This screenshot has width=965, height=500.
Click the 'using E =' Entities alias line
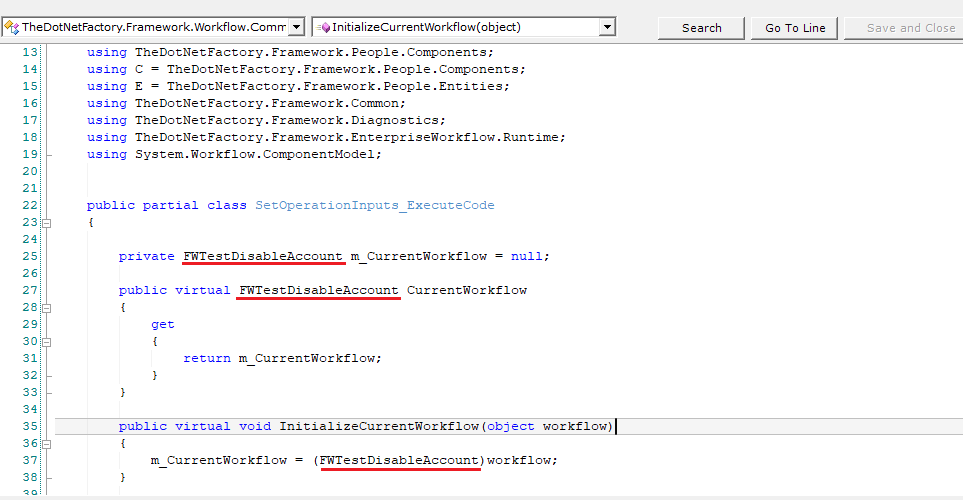click(298, 86)
